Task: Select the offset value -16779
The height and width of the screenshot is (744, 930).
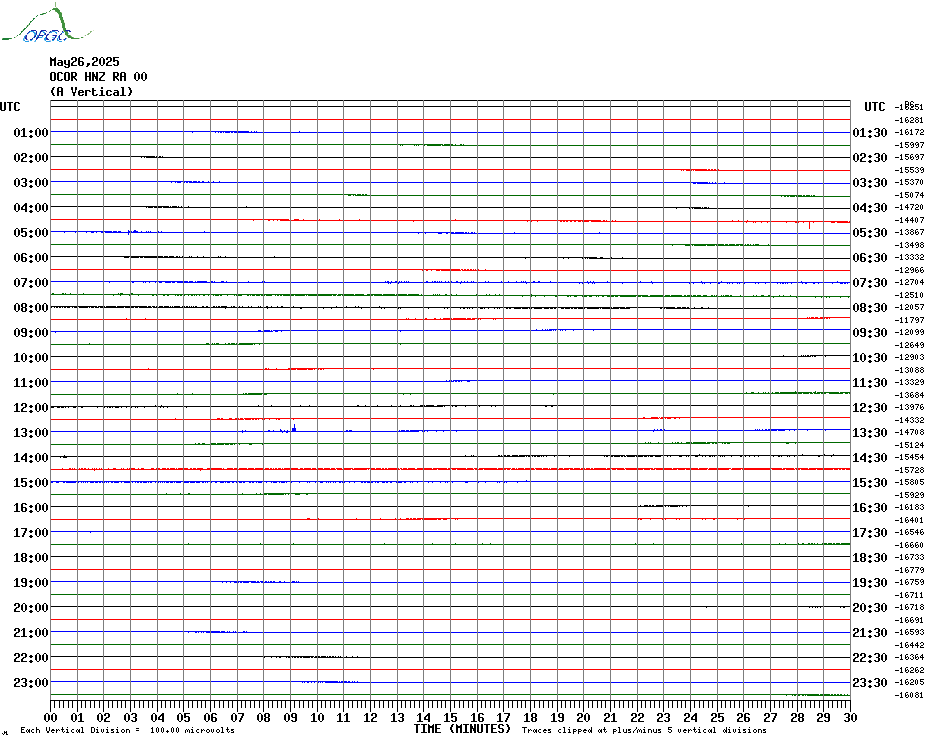Action: point(909,570)
